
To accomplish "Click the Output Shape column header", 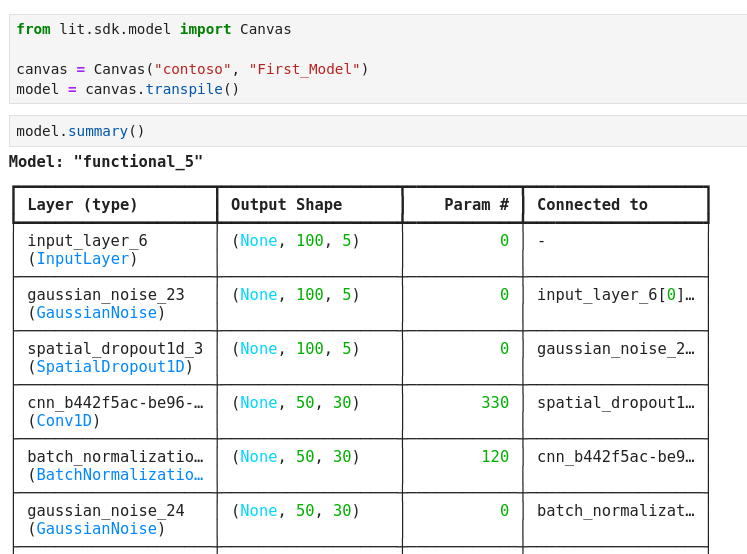I will [x=286, y=205].
